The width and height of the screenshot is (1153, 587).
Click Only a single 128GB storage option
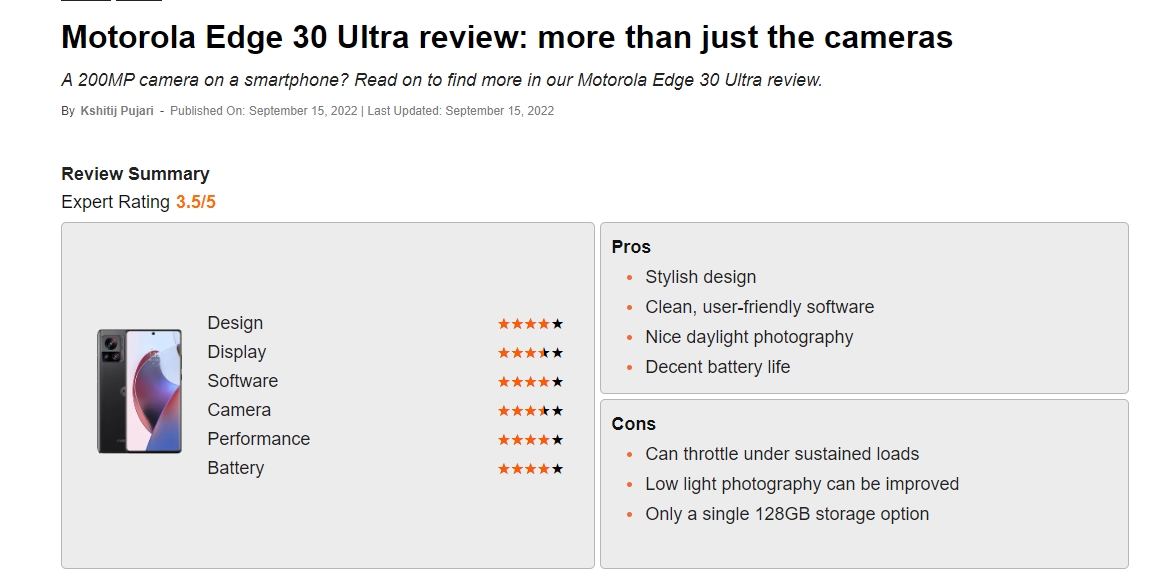(x=786, y=514)
